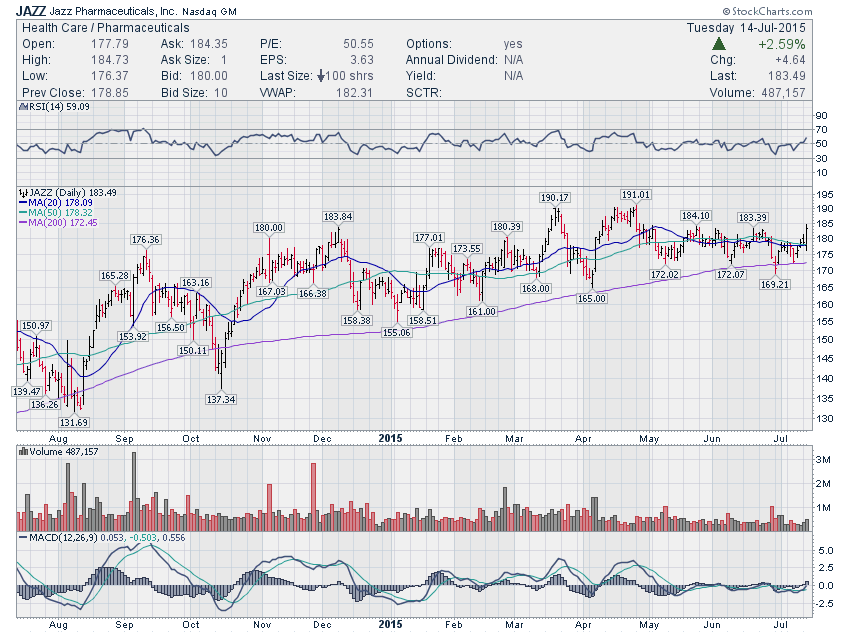
Task: Click the 137.34 price low label
Action: [221, 399]
